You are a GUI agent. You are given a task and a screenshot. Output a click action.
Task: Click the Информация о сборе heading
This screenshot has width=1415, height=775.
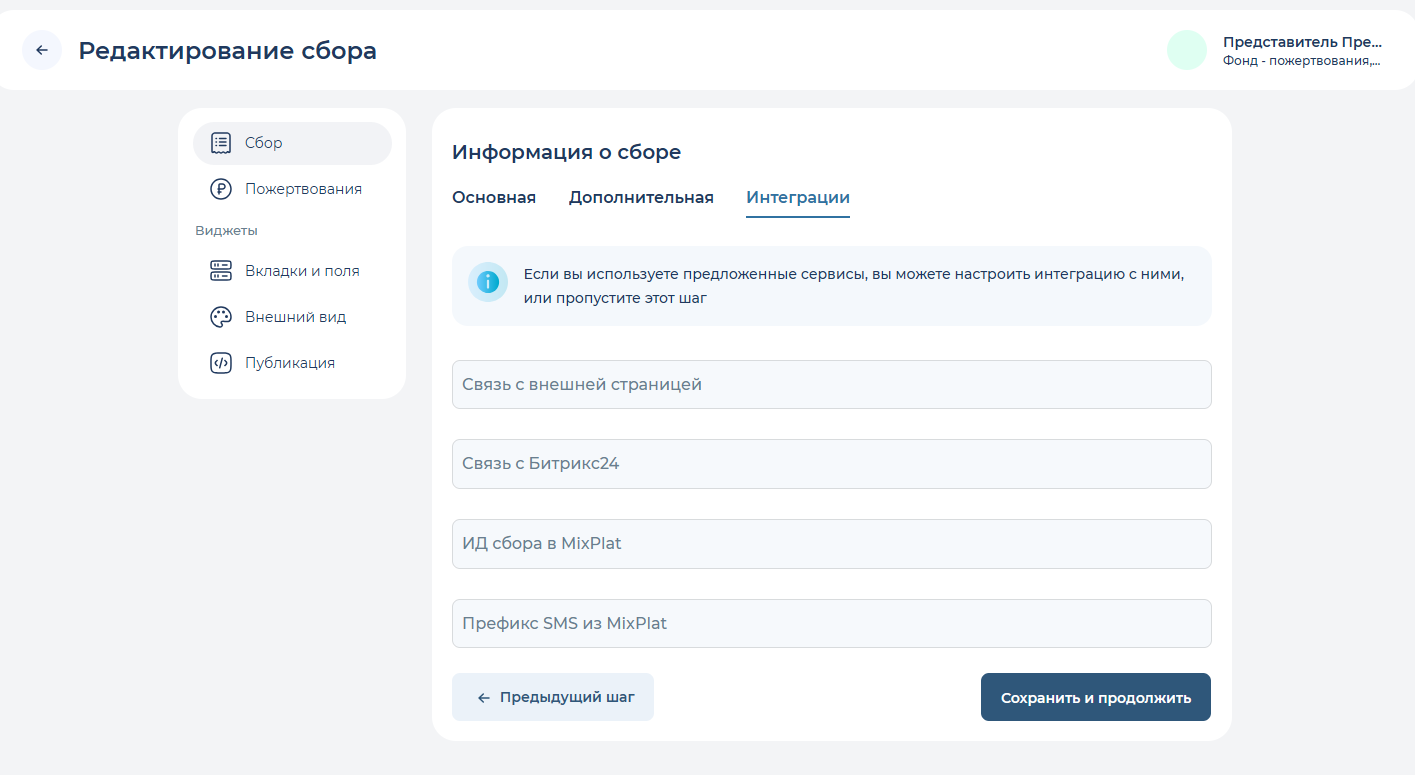pos(566,152)
